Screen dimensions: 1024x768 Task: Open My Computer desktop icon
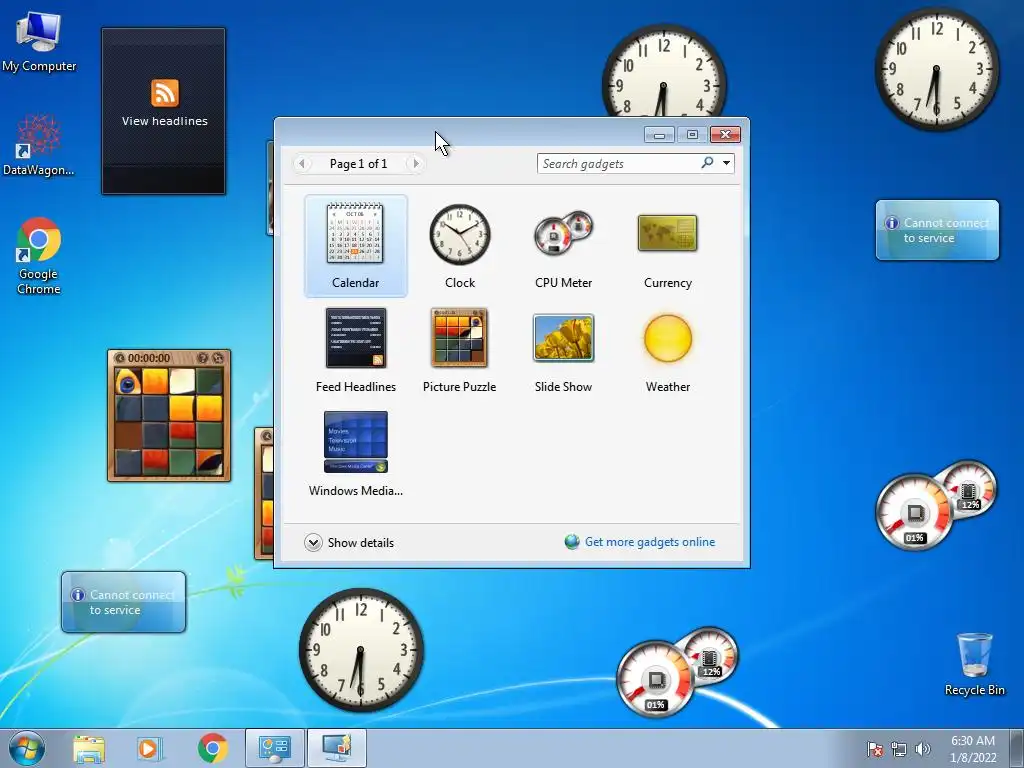(39, 42)
